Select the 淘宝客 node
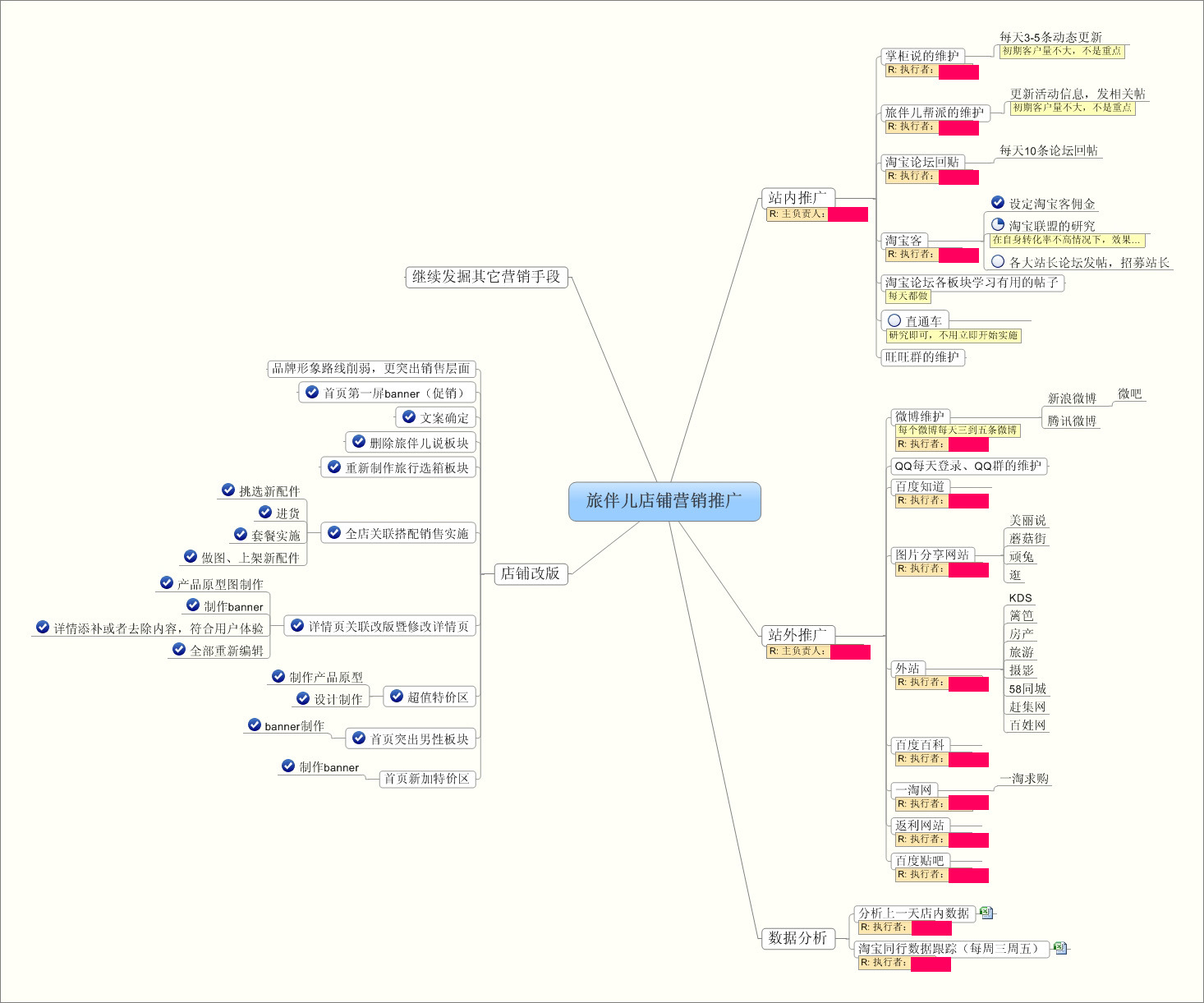Viewport: 1204px width, 1003px height. click(903, 241)
